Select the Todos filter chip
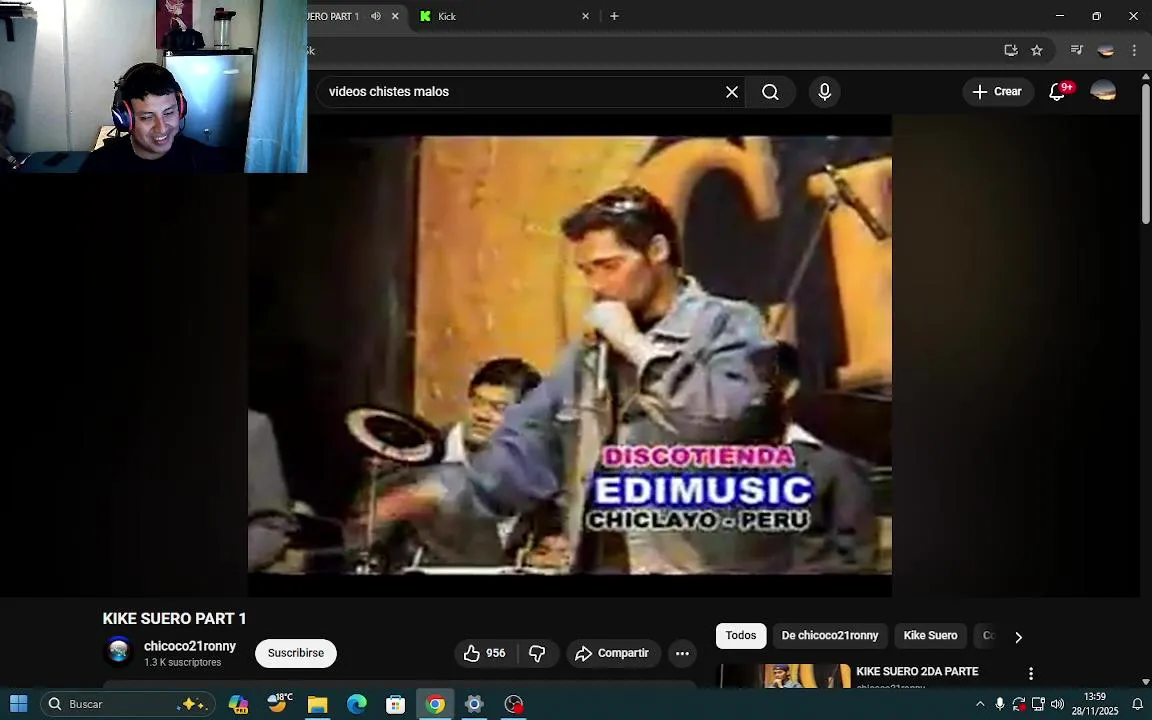The image size is (1152, 720). coord(741,636)
